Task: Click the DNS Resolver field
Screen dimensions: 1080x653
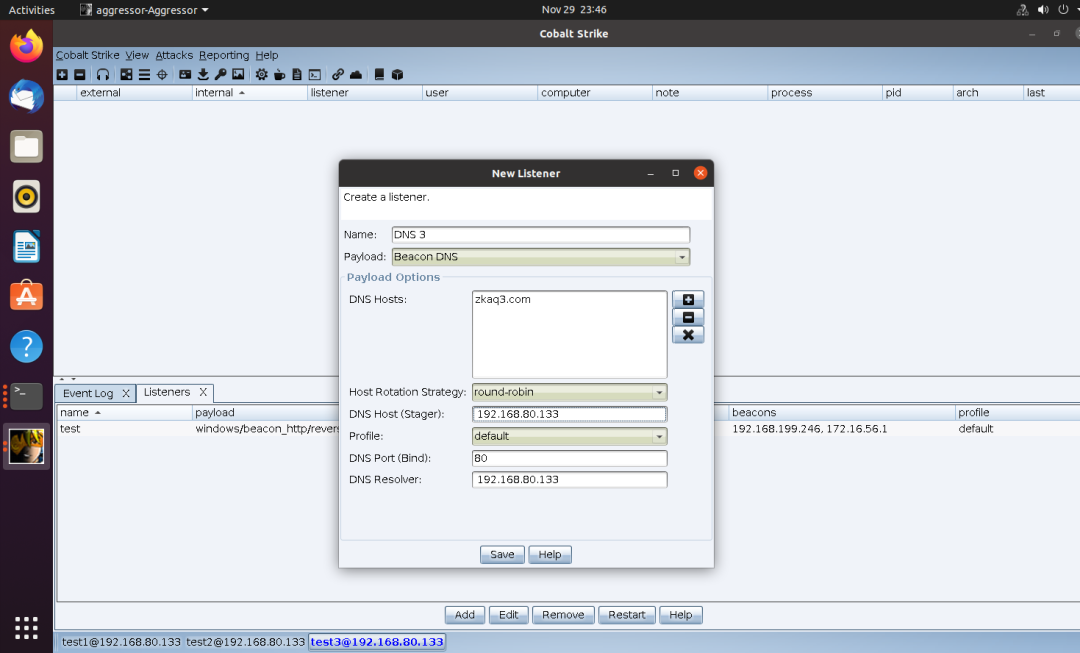Action: [570, 479]
